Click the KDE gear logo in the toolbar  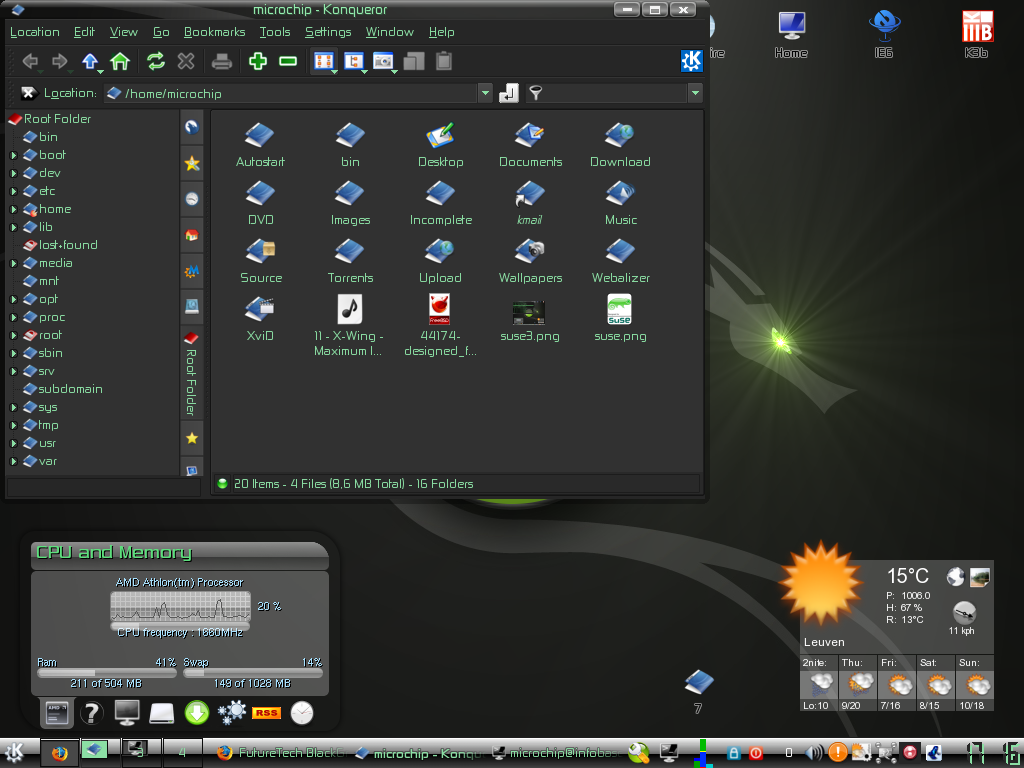pyautogui.click(x=691, y=61)
